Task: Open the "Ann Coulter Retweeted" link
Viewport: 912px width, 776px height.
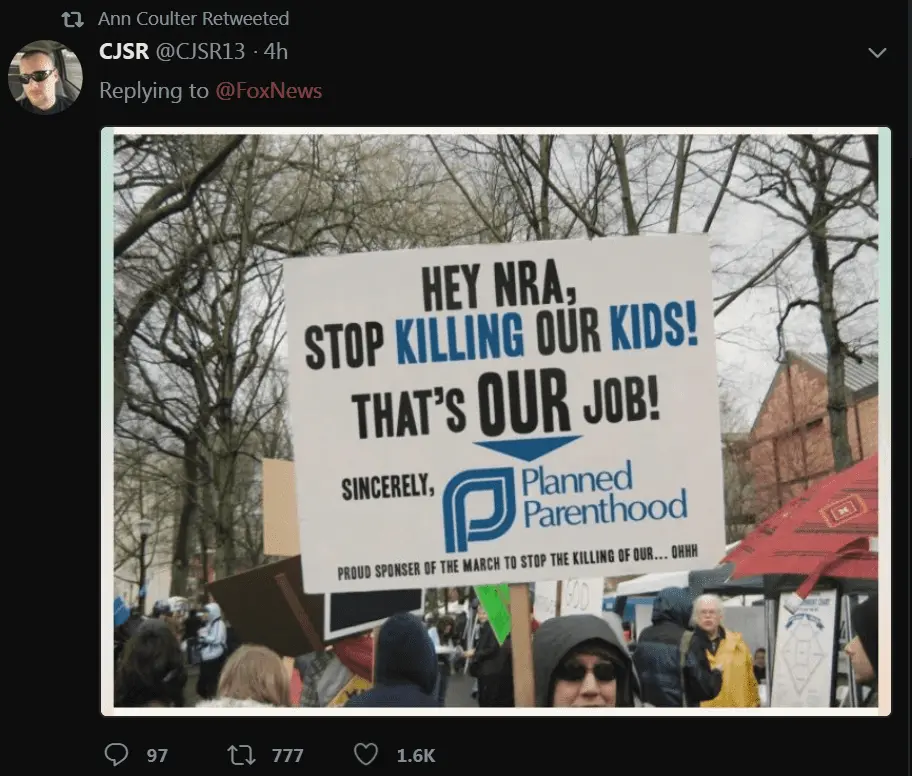Action: coord(193,19)
